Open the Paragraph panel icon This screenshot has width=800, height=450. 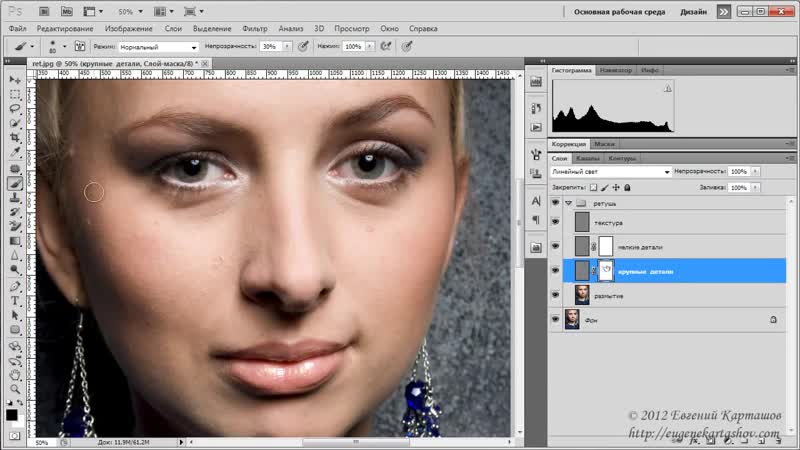tap(536, 220)
